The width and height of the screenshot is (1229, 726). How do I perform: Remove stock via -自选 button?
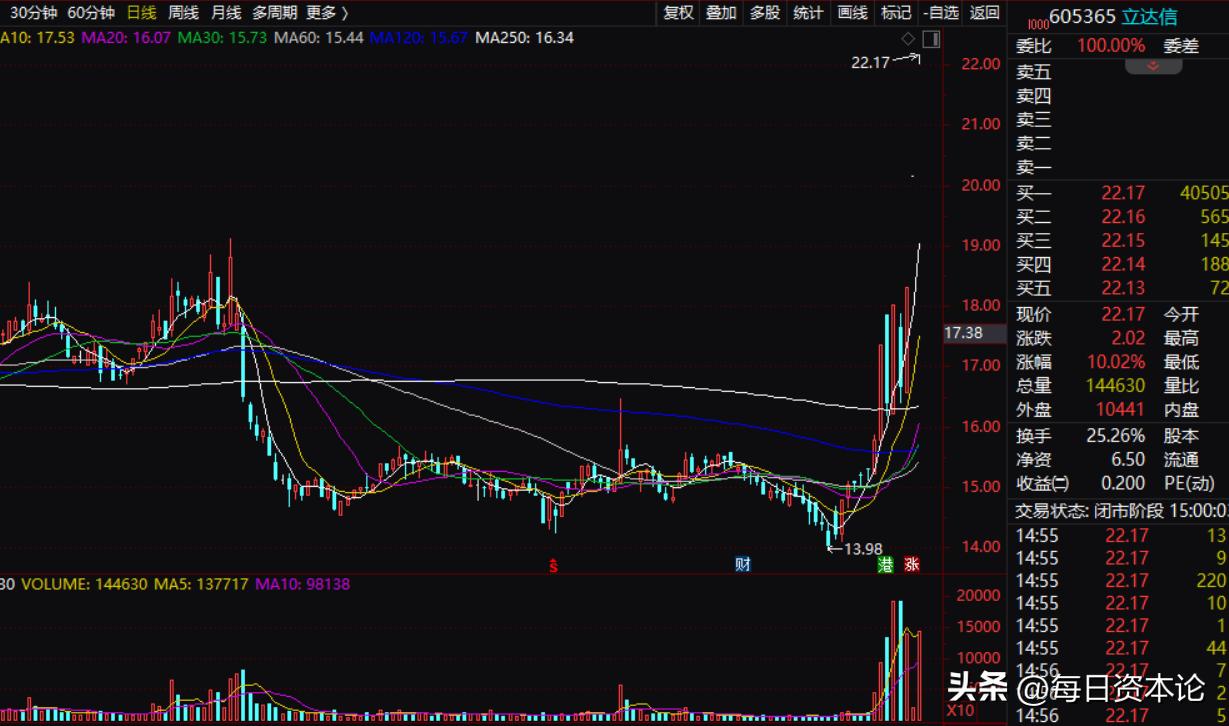[x=941, y=13]
